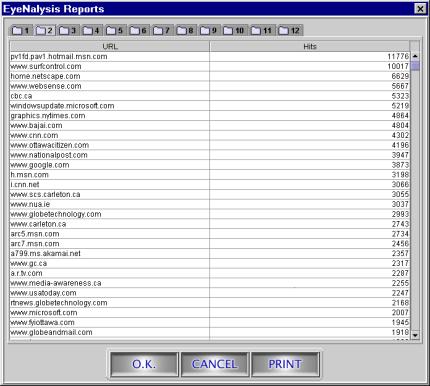The height and width of the screenshot is (386, 430).
Task: Select the www.globetechnology.com row
Action: pos(210,214)
